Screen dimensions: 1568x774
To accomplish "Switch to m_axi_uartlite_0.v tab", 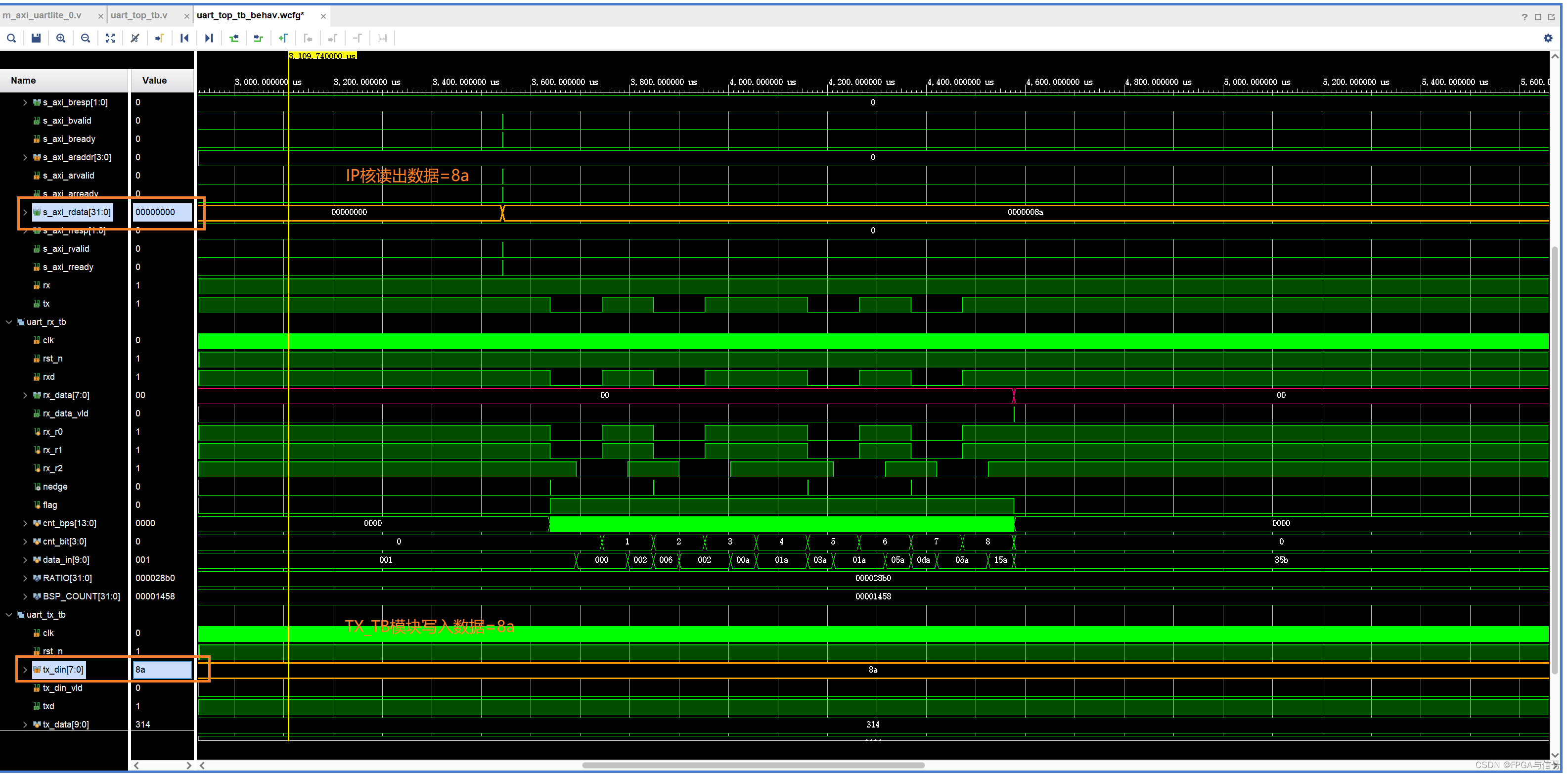I will 42,15.
